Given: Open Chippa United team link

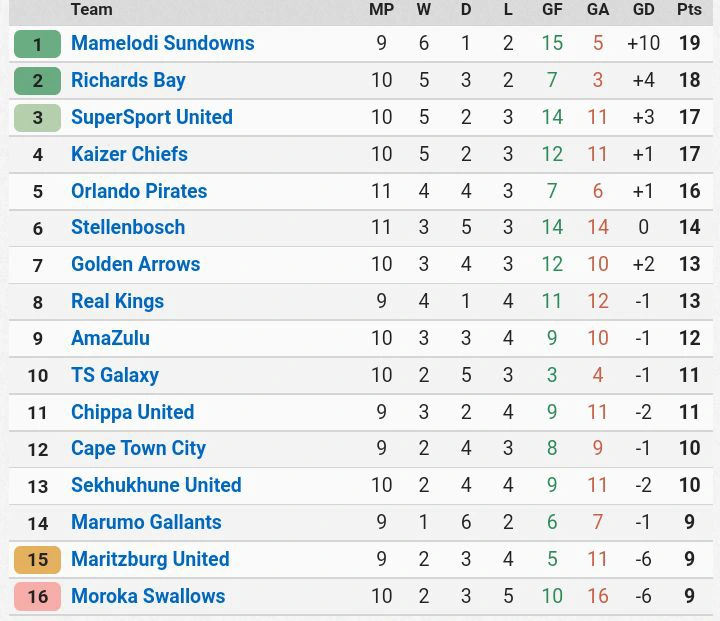Looking at the screenshot, I should (x=132, y=412).
